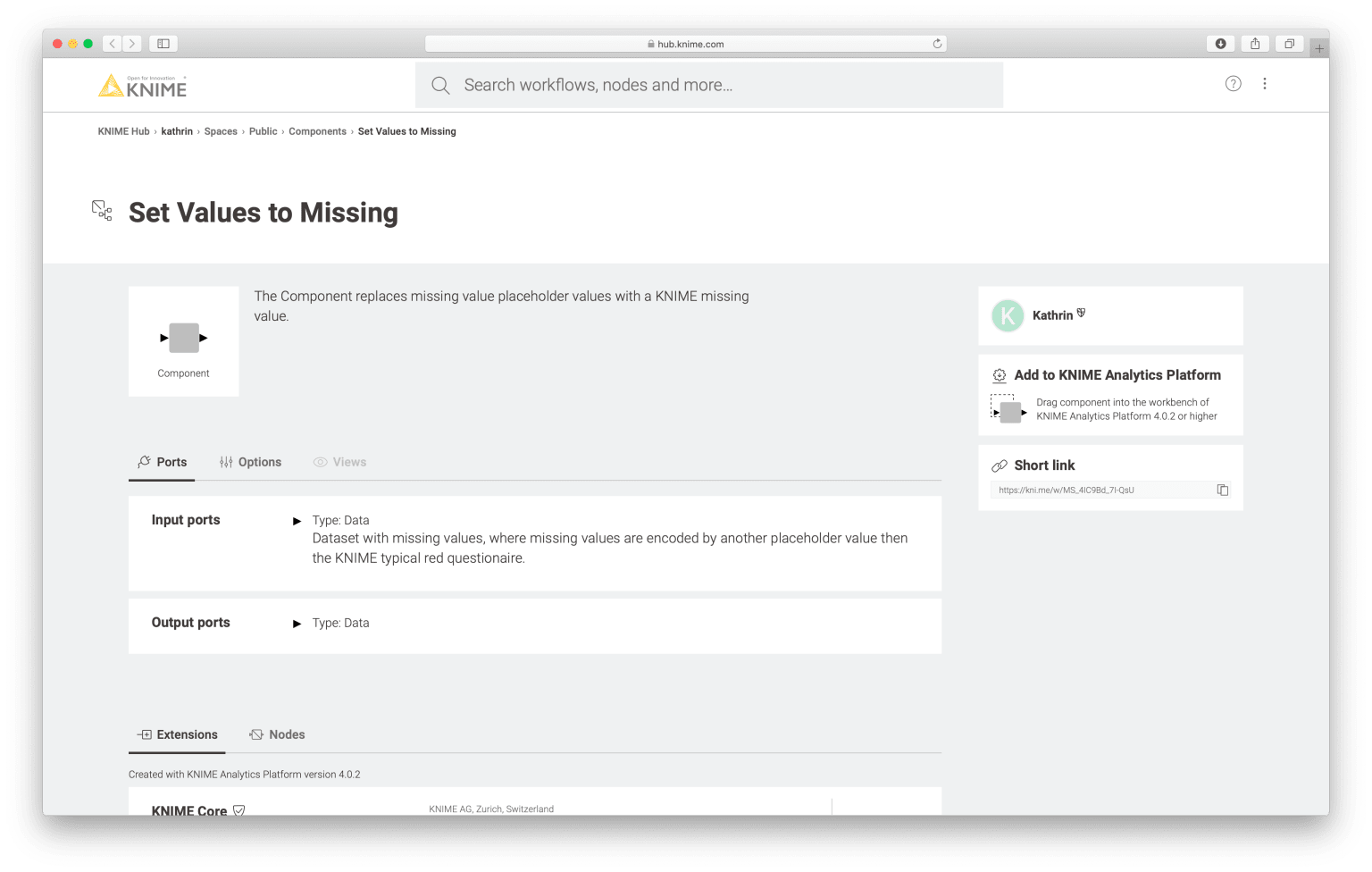Toggle the Safari sidebar
This screenshot has height=872, width=1372.
click(x=163, y=44)
